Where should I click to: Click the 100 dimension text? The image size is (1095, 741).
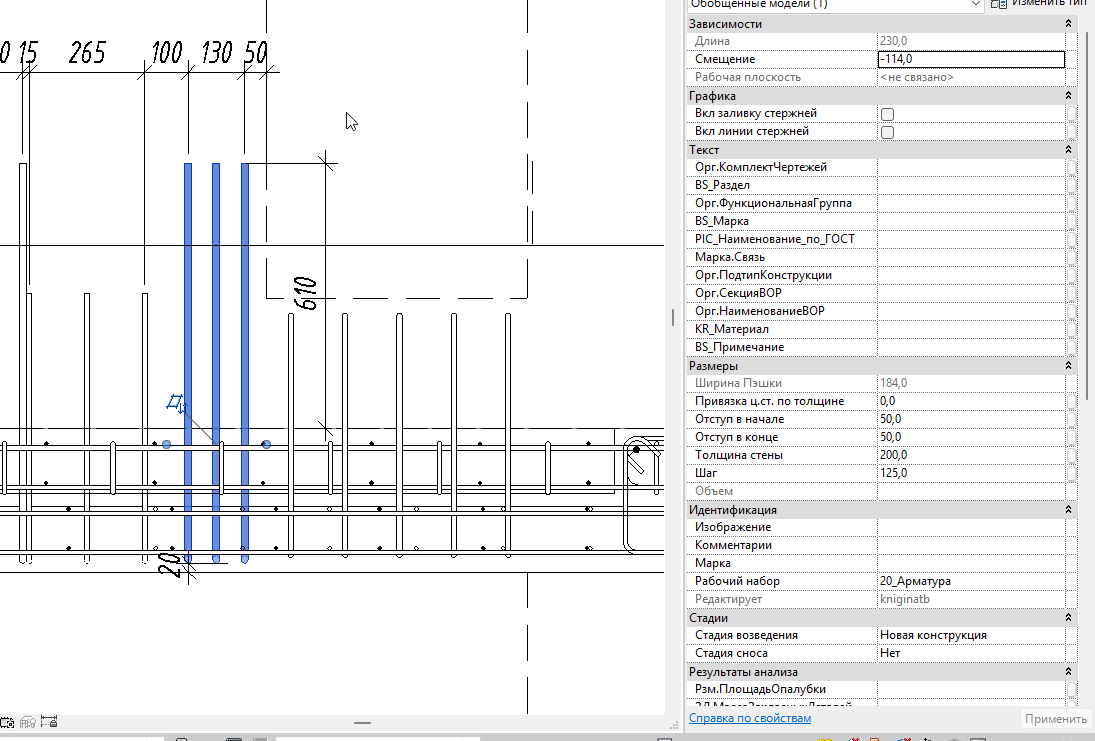[166, 52]
